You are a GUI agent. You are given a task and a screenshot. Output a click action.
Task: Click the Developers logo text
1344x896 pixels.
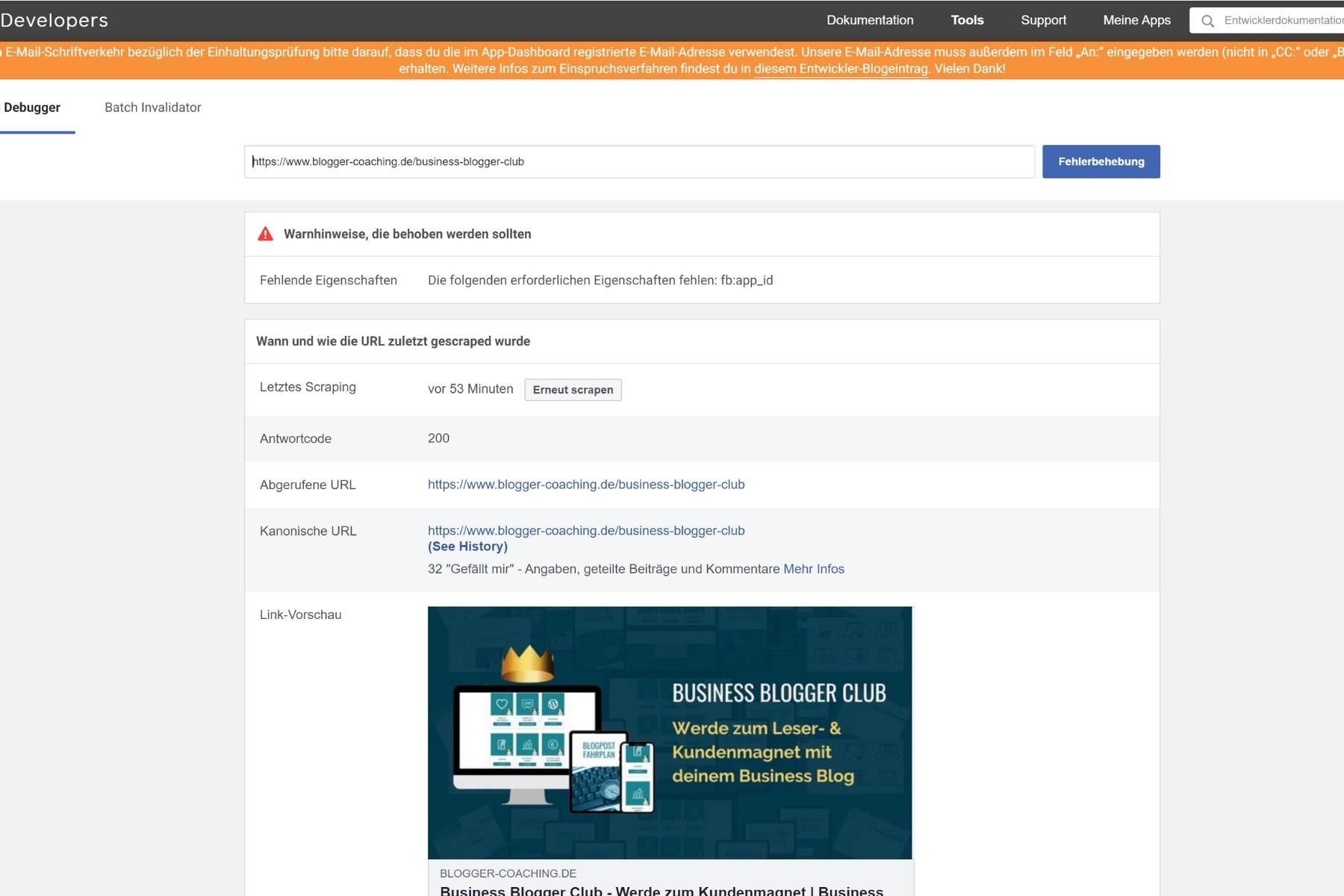pyautogui.click(x=54, y=20)
